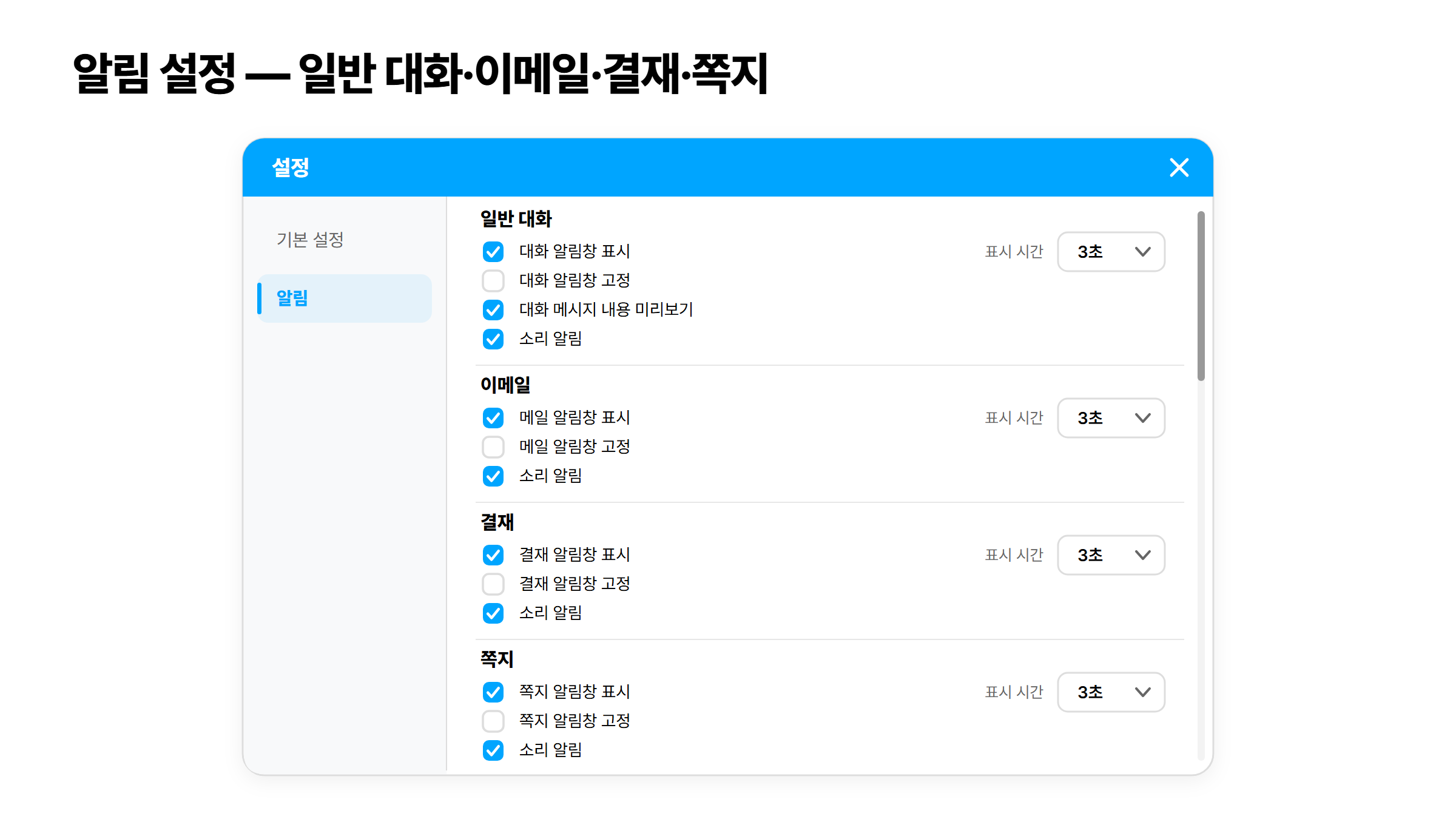
Task: Toggle 소리 알림 under 쪽지
Action: (493, 750)
